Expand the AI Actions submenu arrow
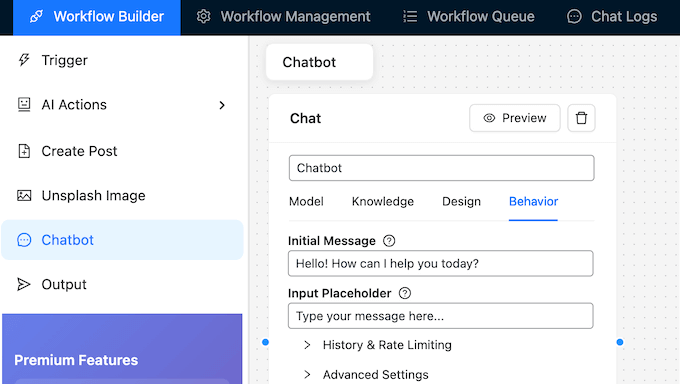Image resolution: width=680 pixels, height=384 pixels. [222, 105]
